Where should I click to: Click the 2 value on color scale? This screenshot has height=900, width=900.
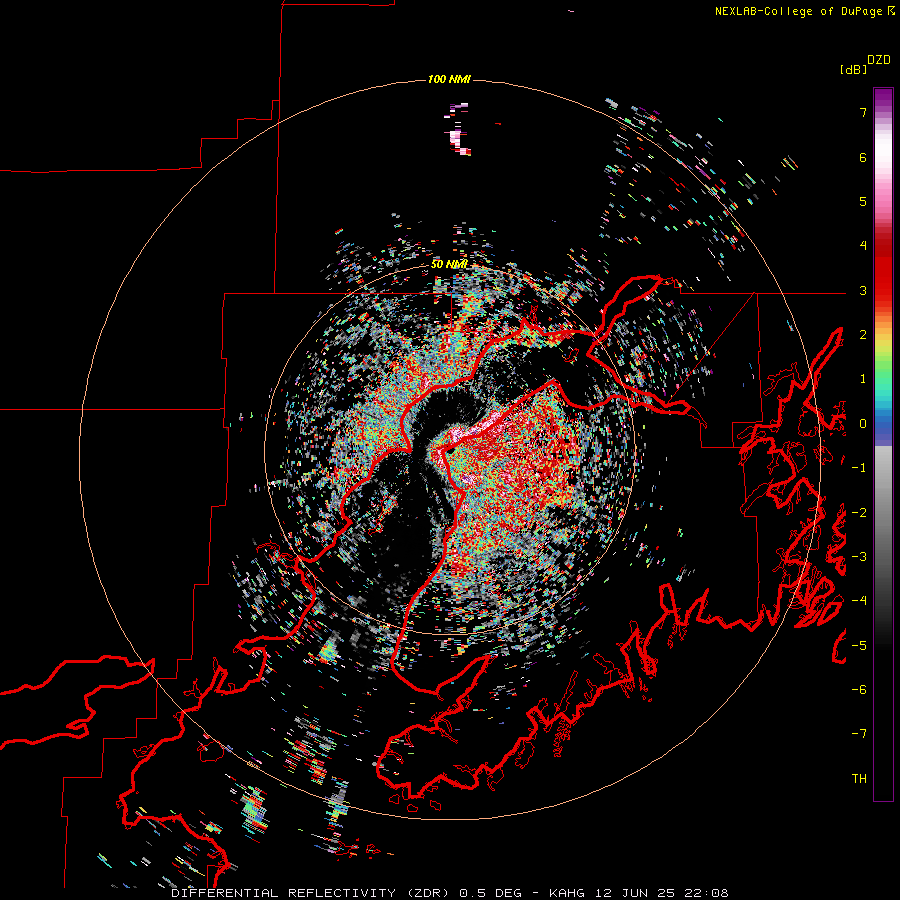pyautogui.click(x=863, y=335)
